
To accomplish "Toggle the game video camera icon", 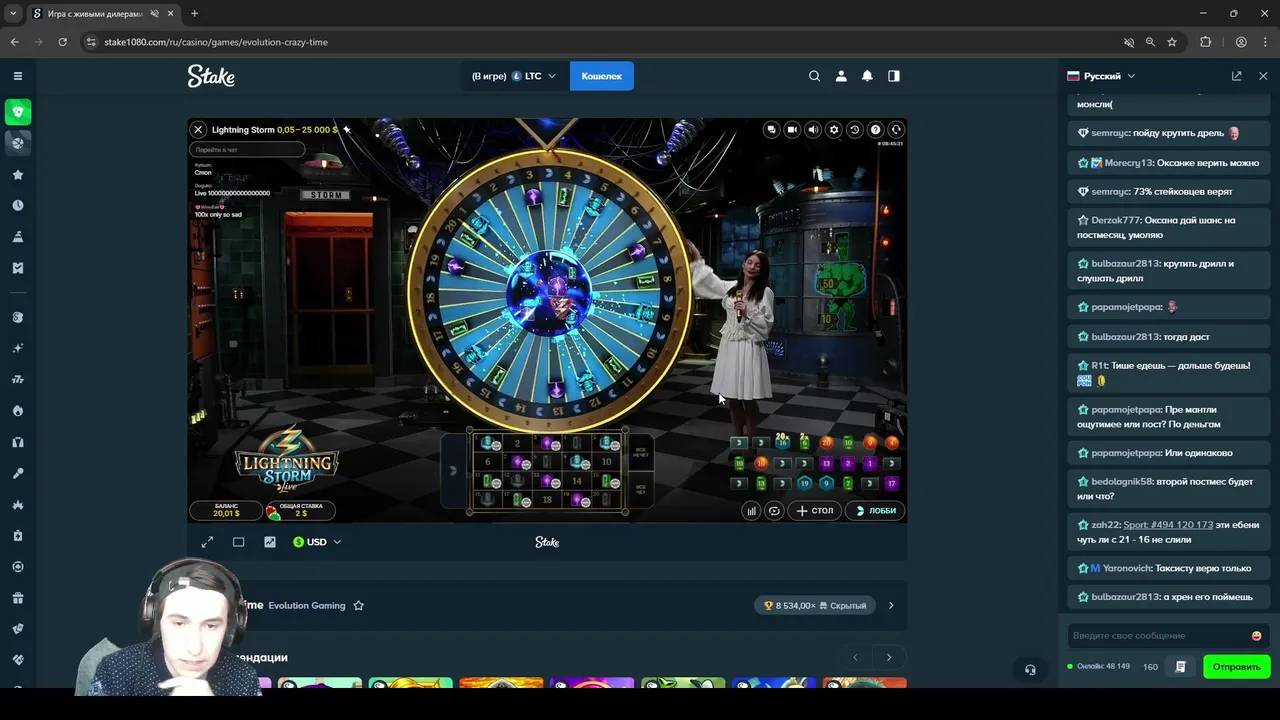I will [792, 129].
